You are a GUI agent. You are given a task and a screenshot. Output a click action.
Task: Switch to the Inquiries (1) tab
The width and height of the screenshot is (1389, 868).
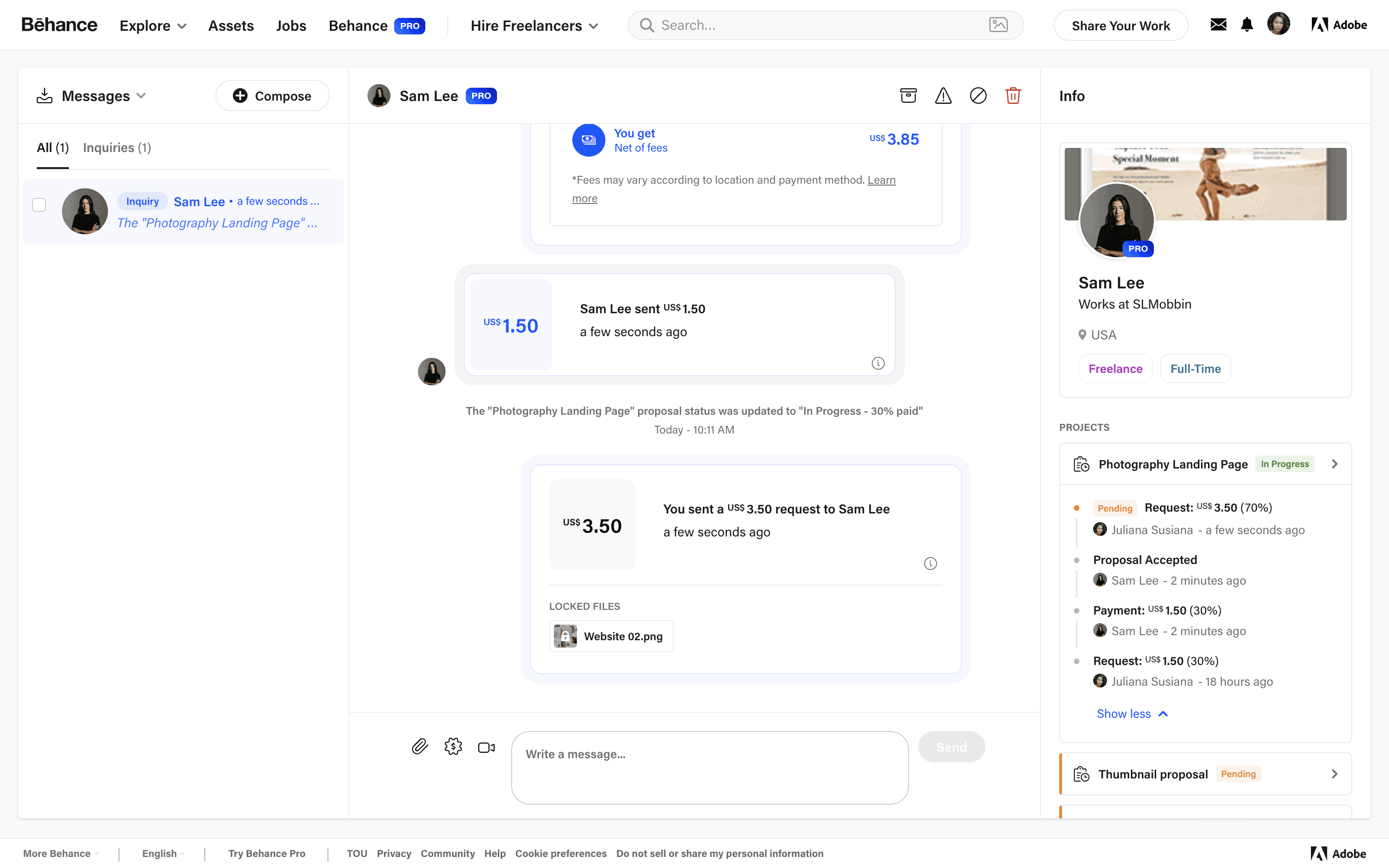tap(117, 147)
